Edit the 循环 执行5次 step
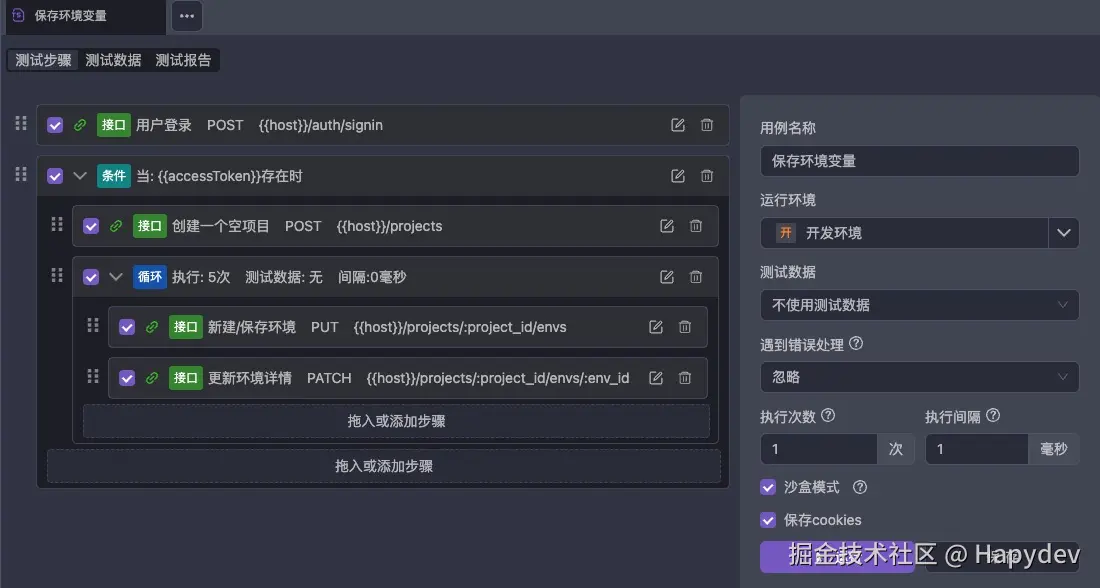Screen dimensions: 1100x588 667,277
